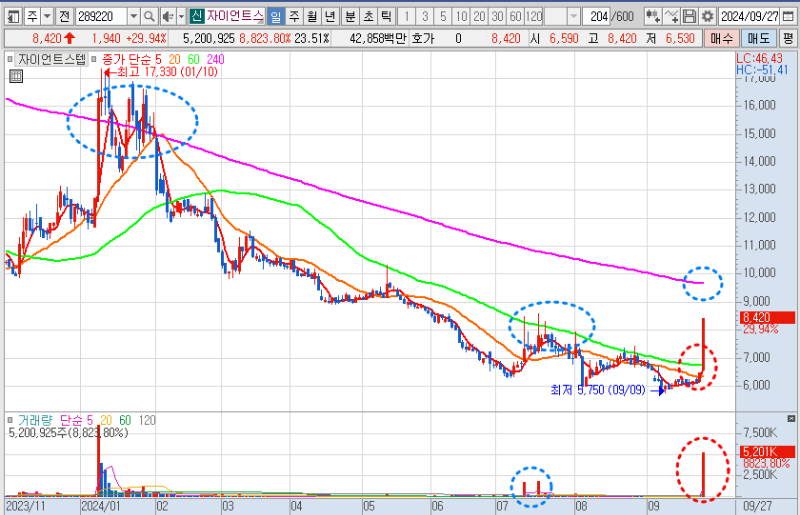
Task: Select the 년 yearly chart period
Action: click(x=330, y=17)
